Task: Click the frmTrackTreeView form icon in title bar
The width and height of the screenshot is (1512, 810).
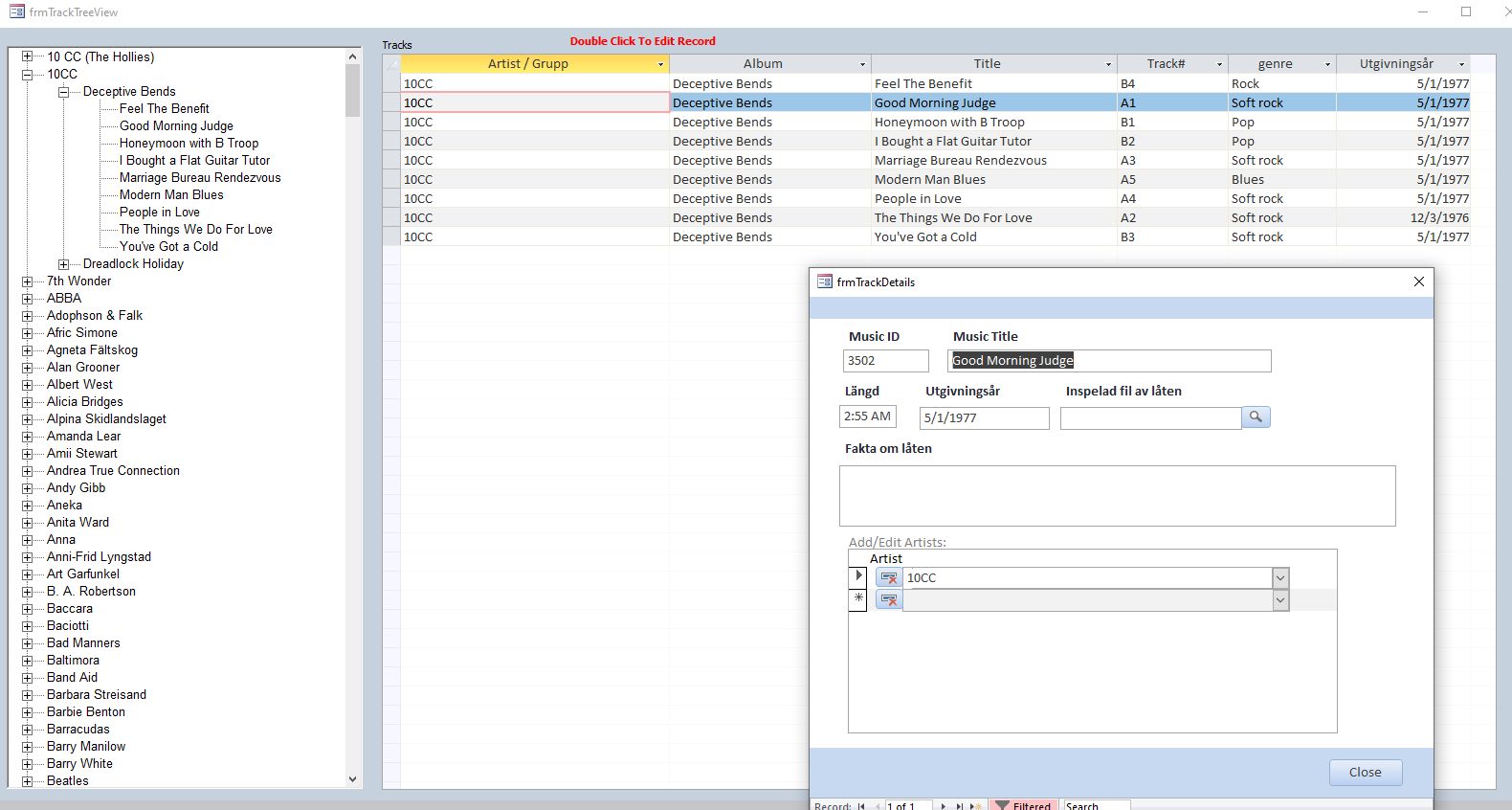Action: [x=17, y=11]
